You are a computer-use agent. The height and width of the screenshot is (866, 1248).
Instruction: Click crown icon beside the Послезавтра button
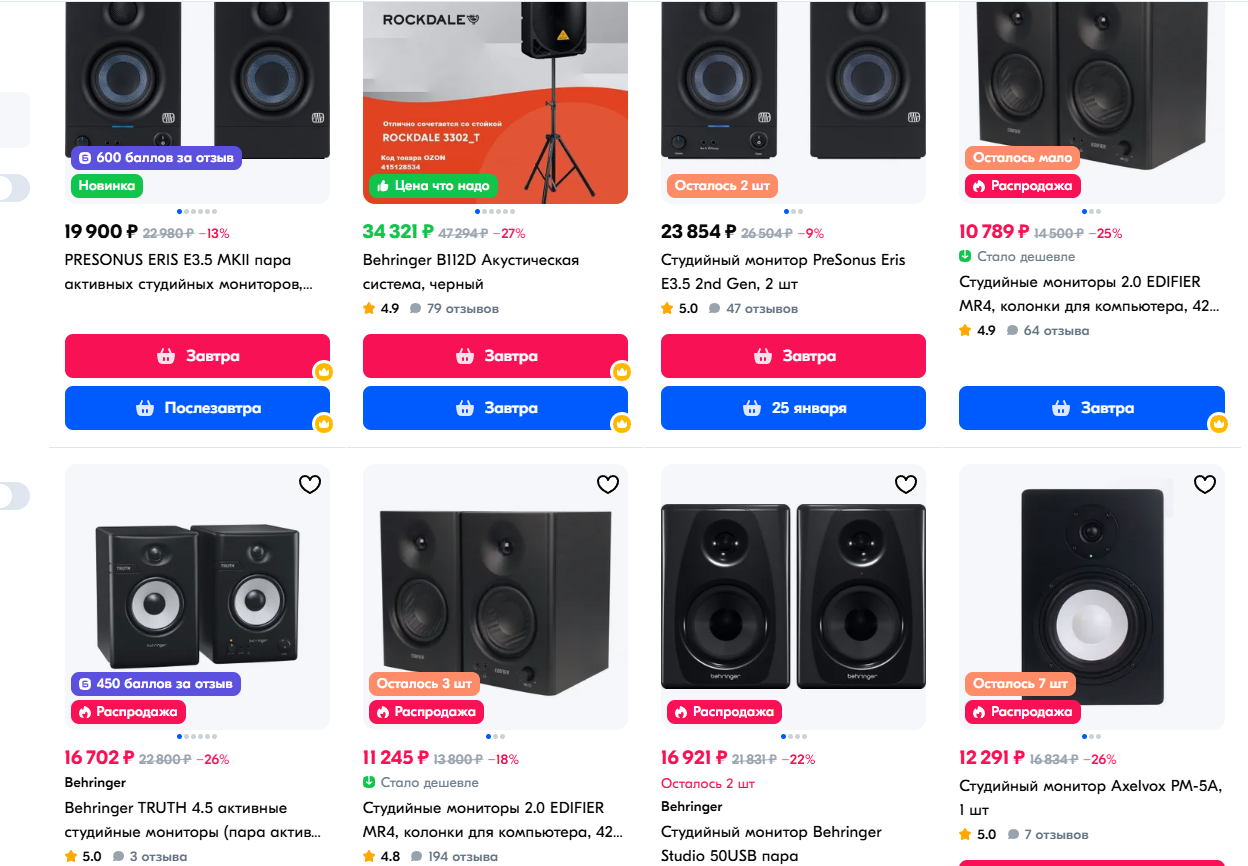click(x=323, y=424)
